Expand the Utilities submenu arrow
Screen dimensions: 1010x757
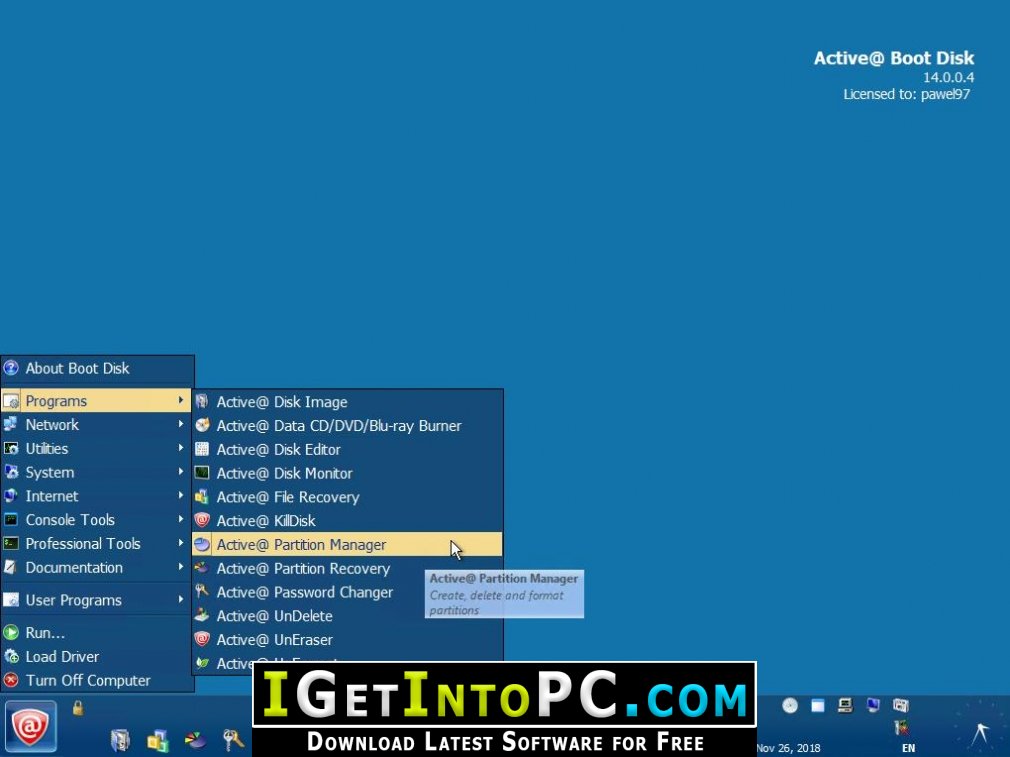point(181,448)
